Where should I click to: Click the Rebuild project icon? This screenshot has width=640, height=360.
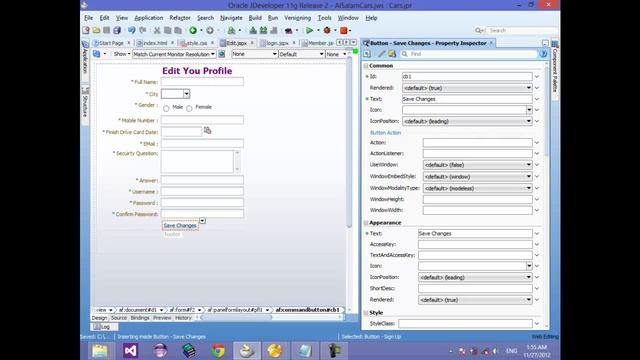pyautogui.click(x=263, y=30)
